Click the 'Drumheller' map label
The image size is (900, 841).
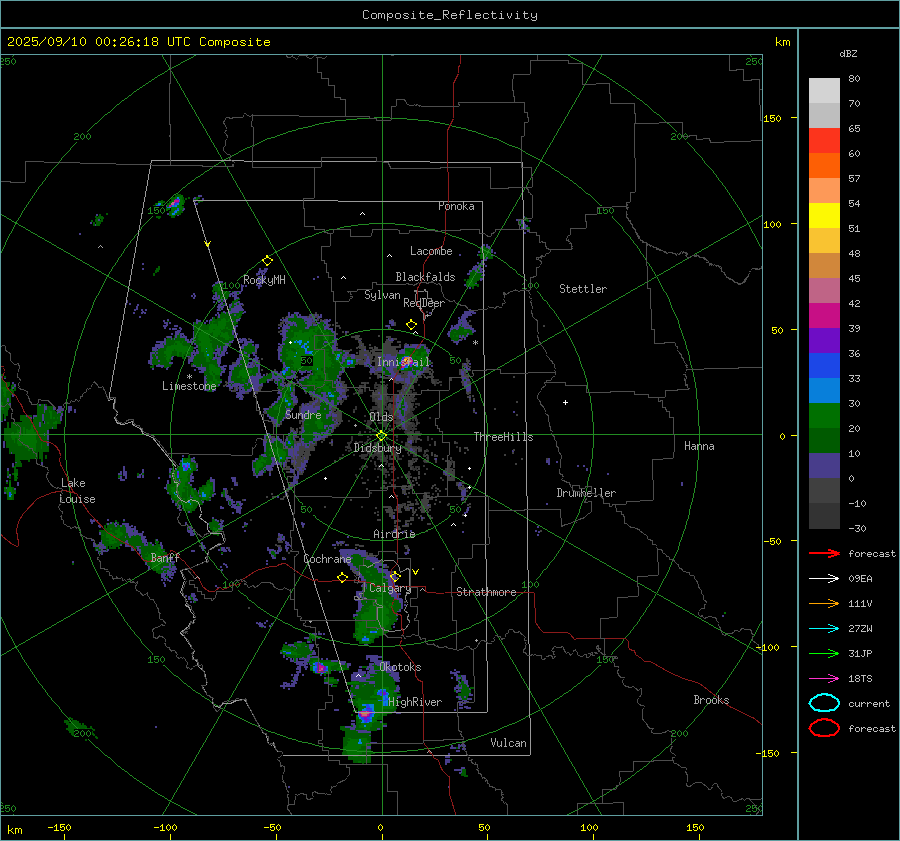(x=586, y=493)
